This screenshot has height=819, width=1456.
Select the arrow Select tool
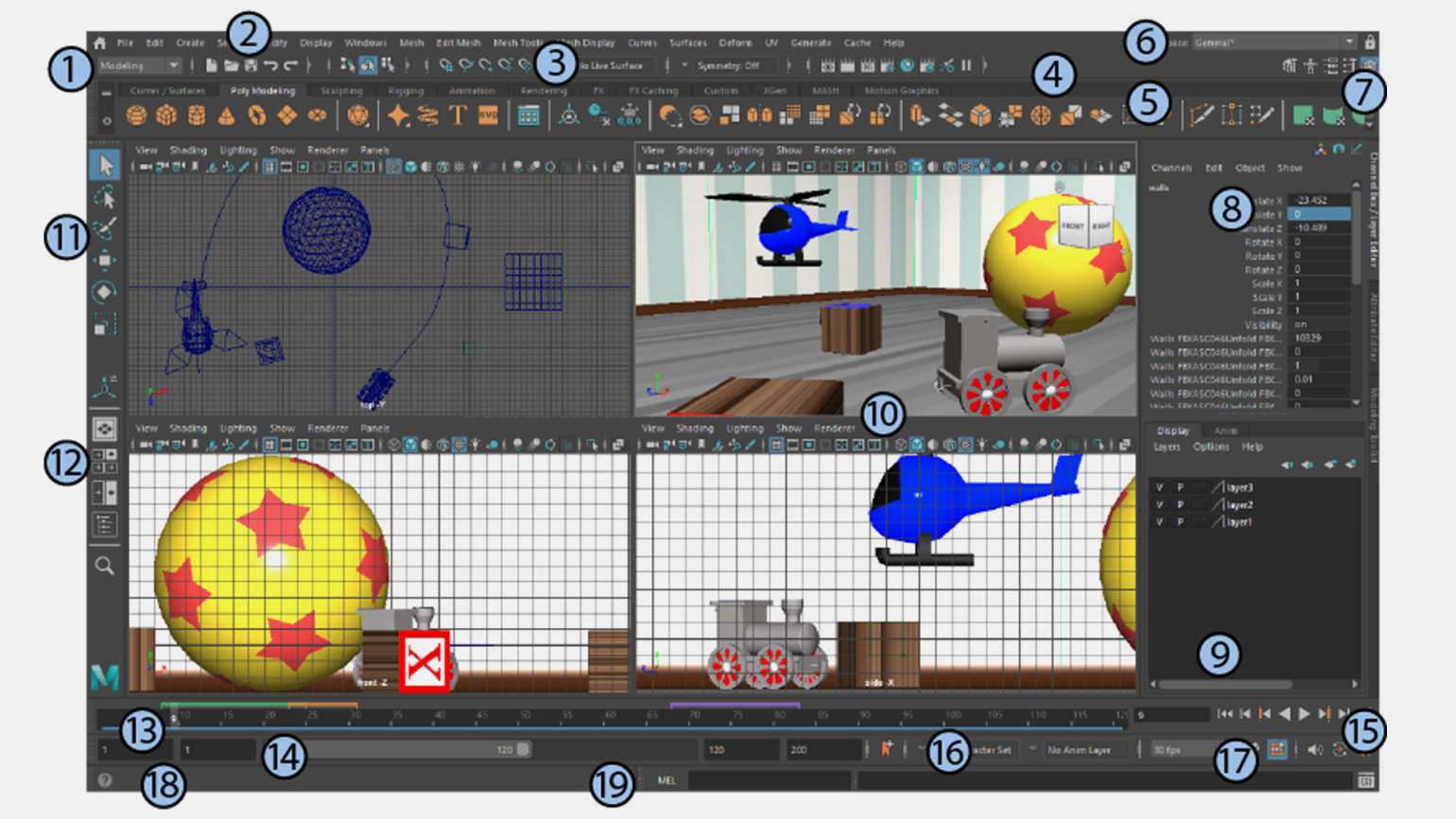click(x=105, y=165)
